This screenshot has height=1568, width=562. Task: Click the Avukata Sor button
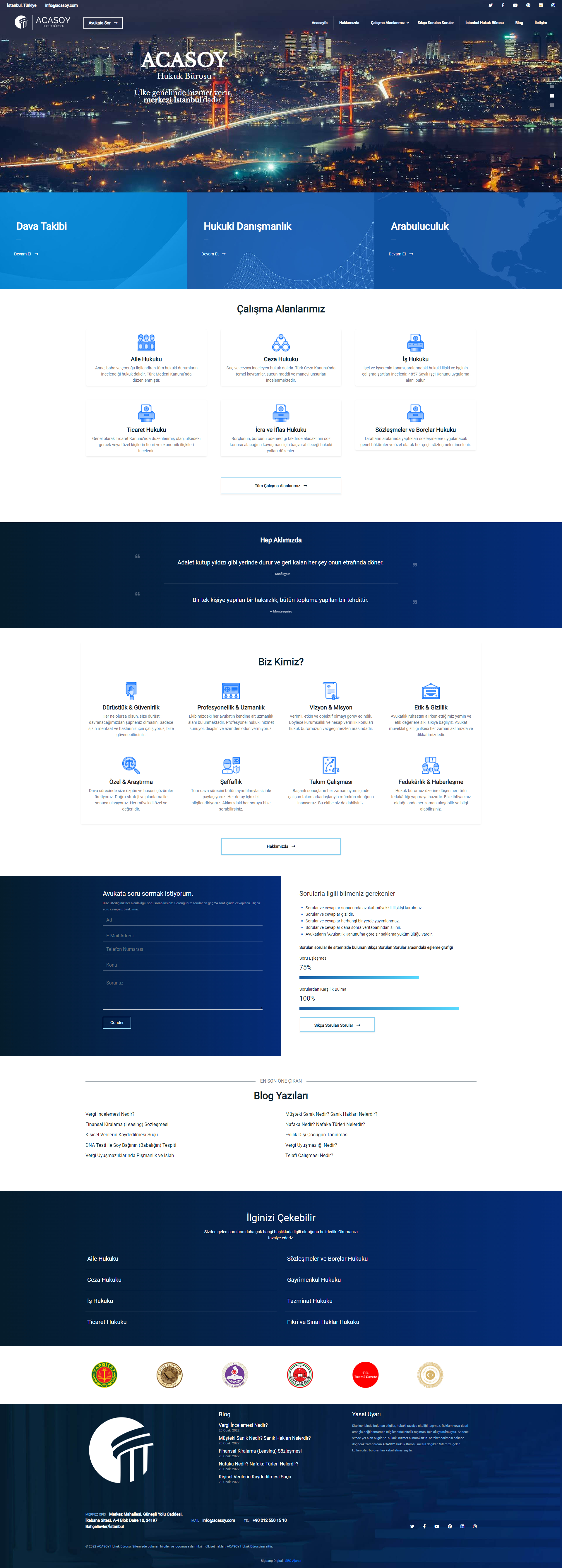[x=103, y=23]
